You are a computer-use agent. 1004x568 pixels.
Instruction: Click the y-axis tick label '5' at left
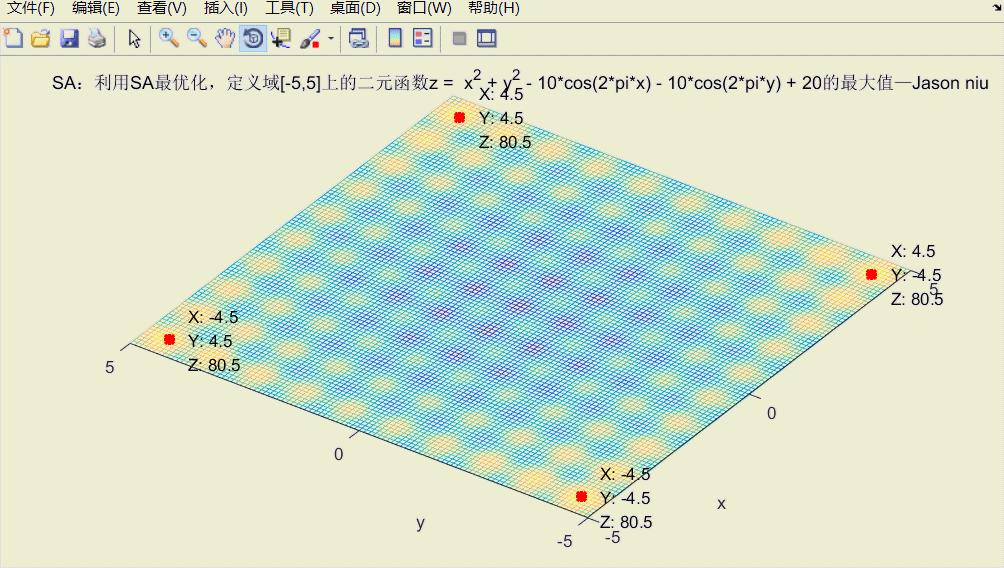[110, 367]
